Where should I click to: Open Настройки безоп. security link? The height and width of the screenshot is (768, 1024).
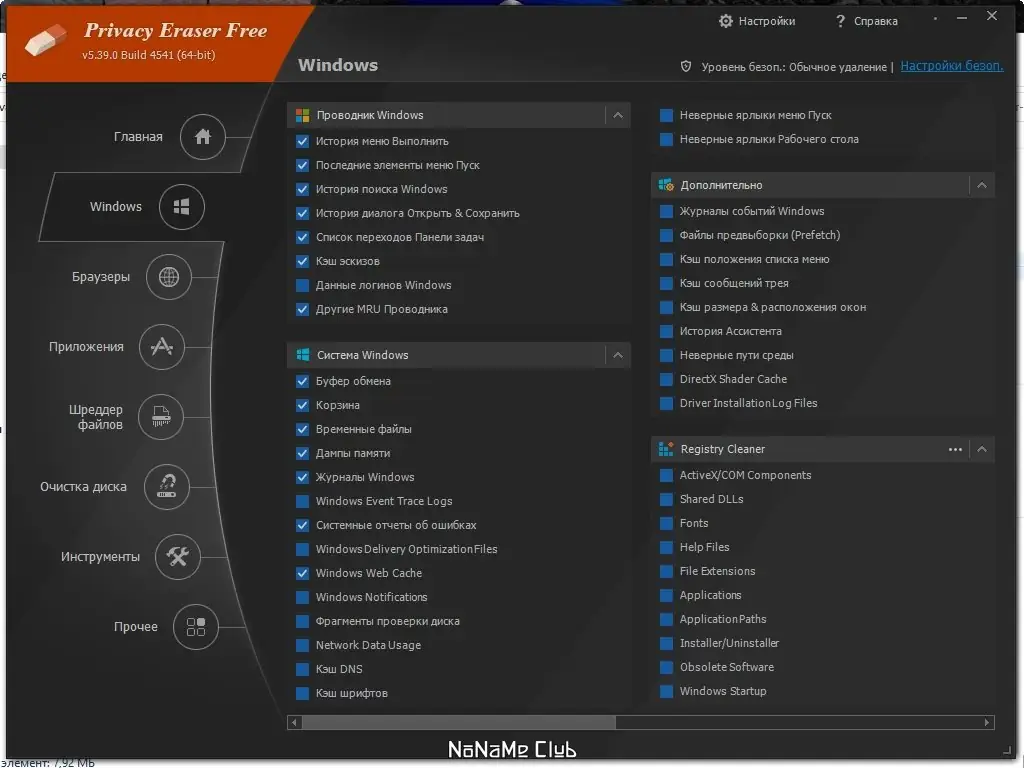(x=952, y=66)
